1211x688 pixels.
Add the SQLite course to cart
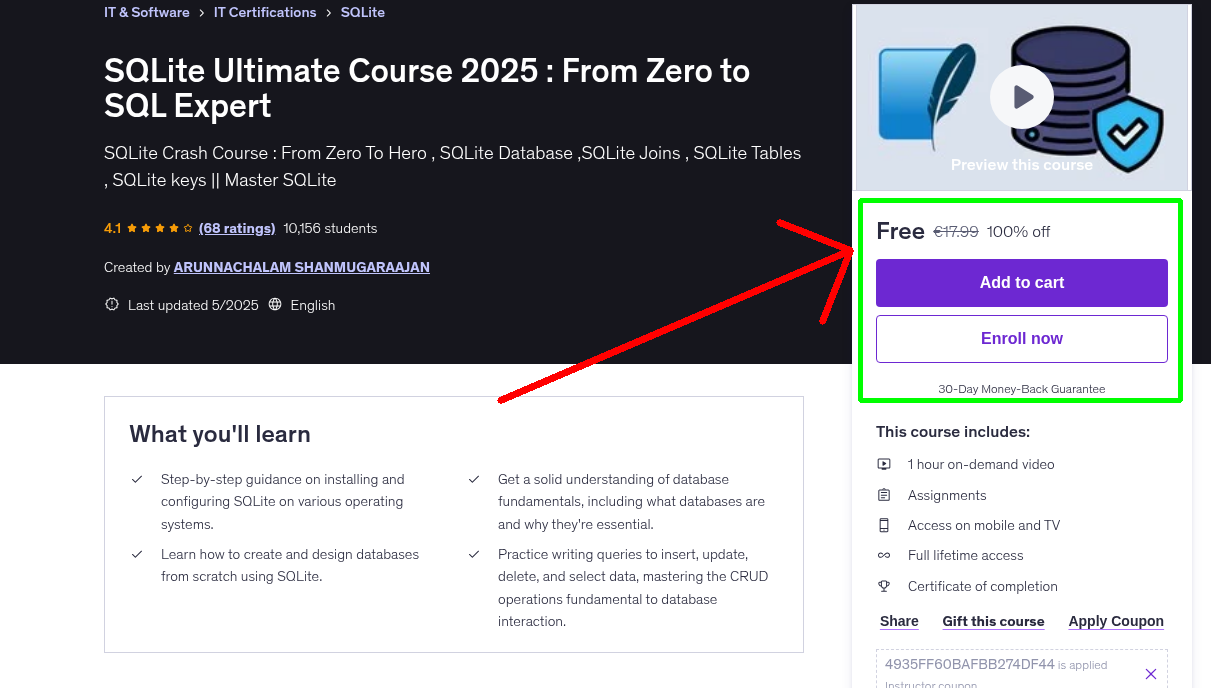point(1021,283)
